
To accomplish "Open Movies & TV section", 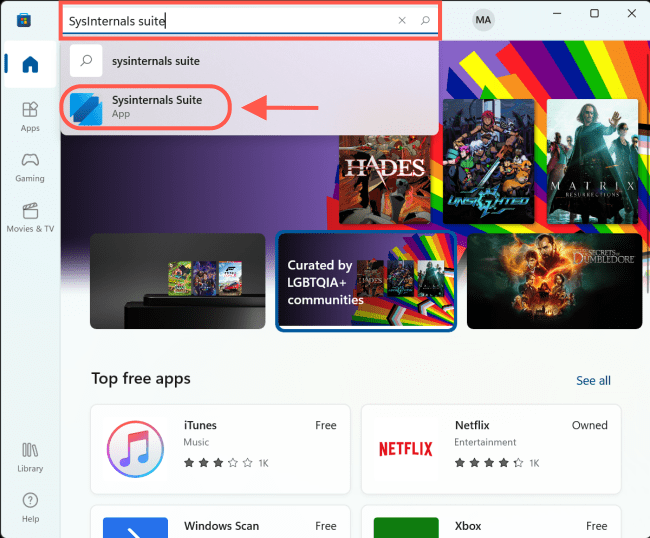I will coord(30,216).
